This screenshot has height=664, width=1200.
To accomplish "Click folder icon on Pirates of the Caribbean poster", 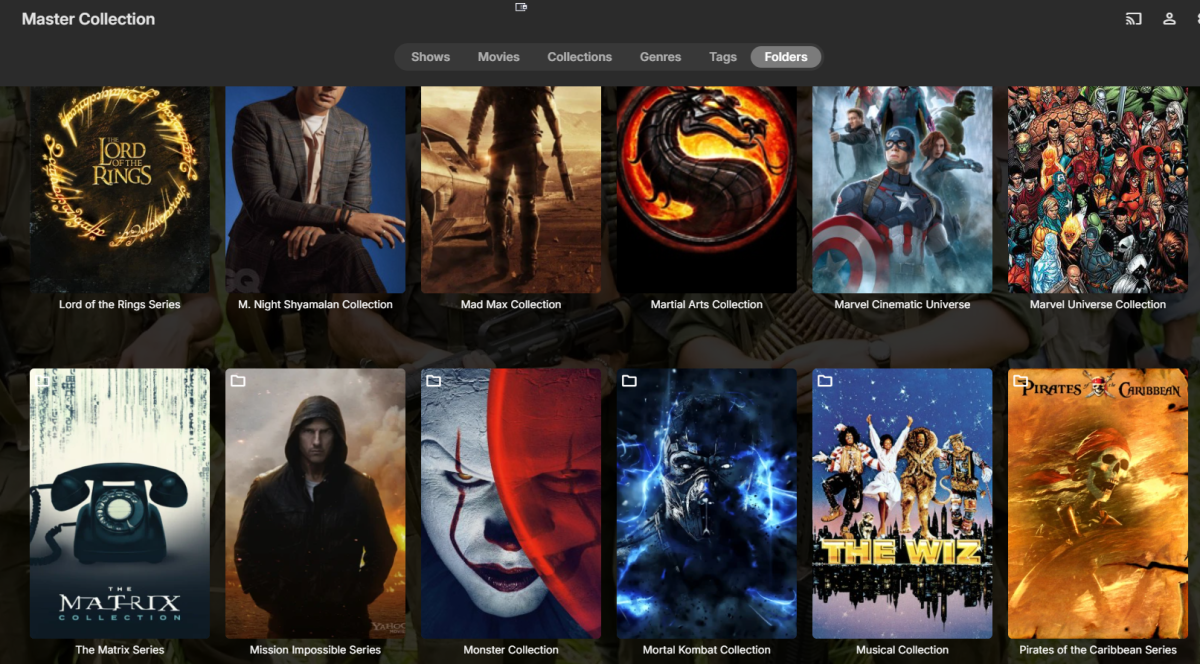I will point(1020,381).
